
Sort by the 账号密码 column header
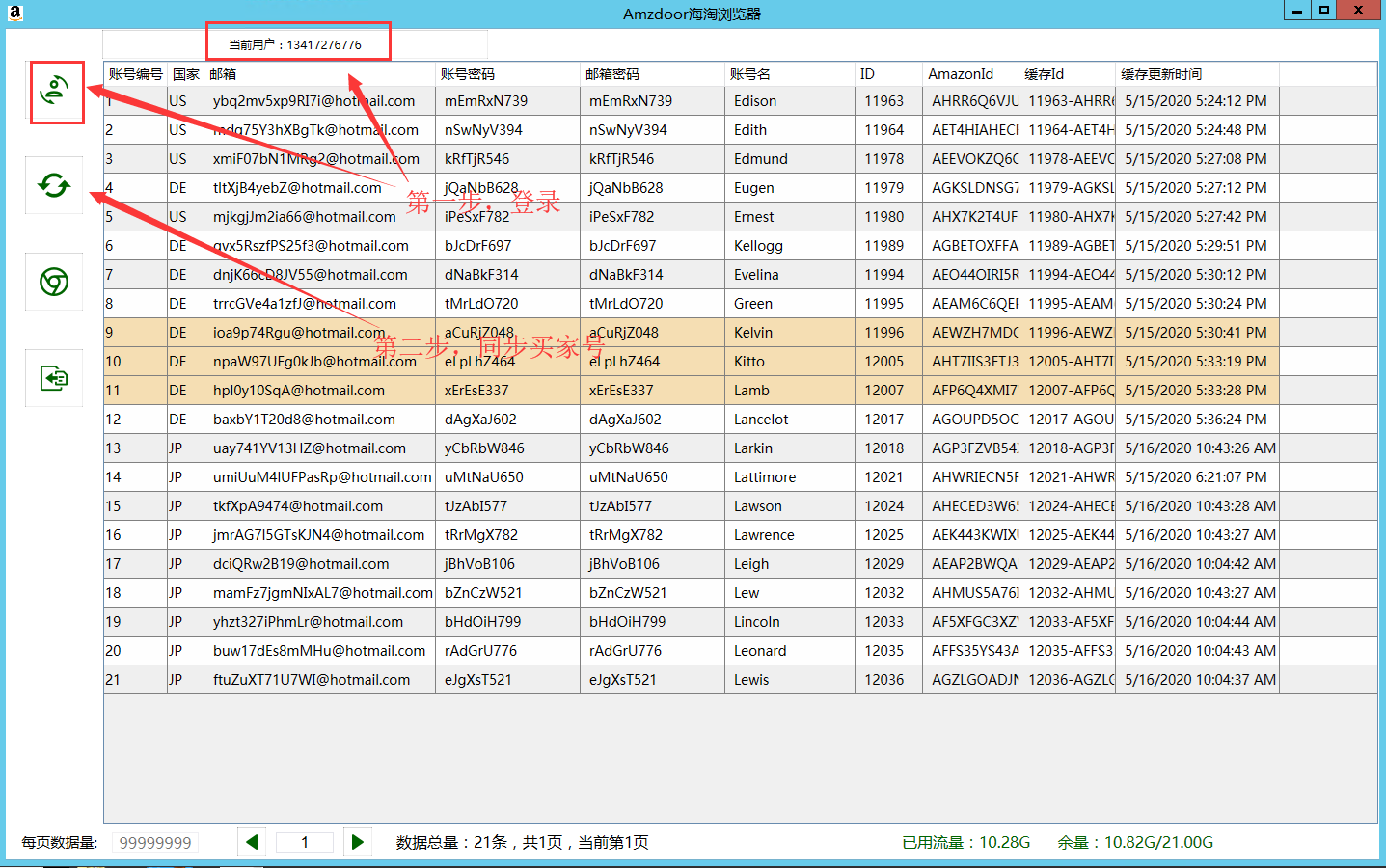click(508, 74)
